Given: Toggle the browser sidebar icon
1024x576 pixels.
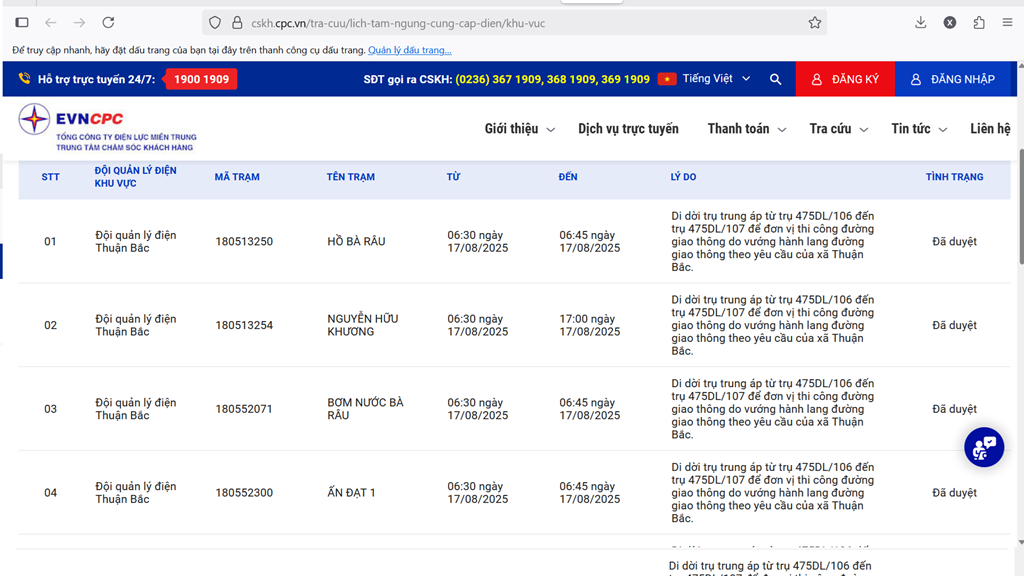Looking at the screenshot, I should pos(22,23).
